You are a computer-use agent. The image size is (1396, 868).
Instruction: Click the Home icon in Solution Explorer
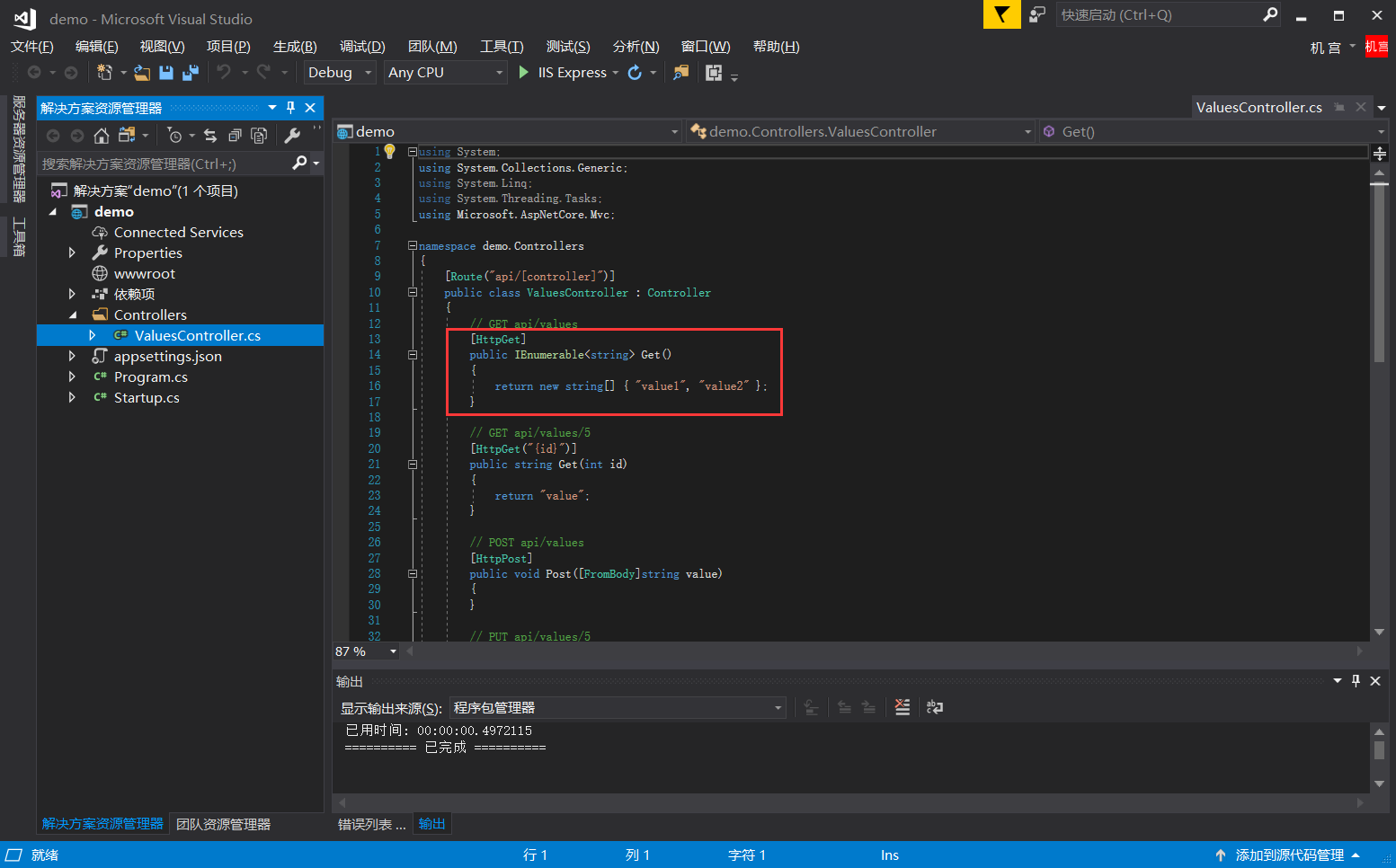(102, 136)
